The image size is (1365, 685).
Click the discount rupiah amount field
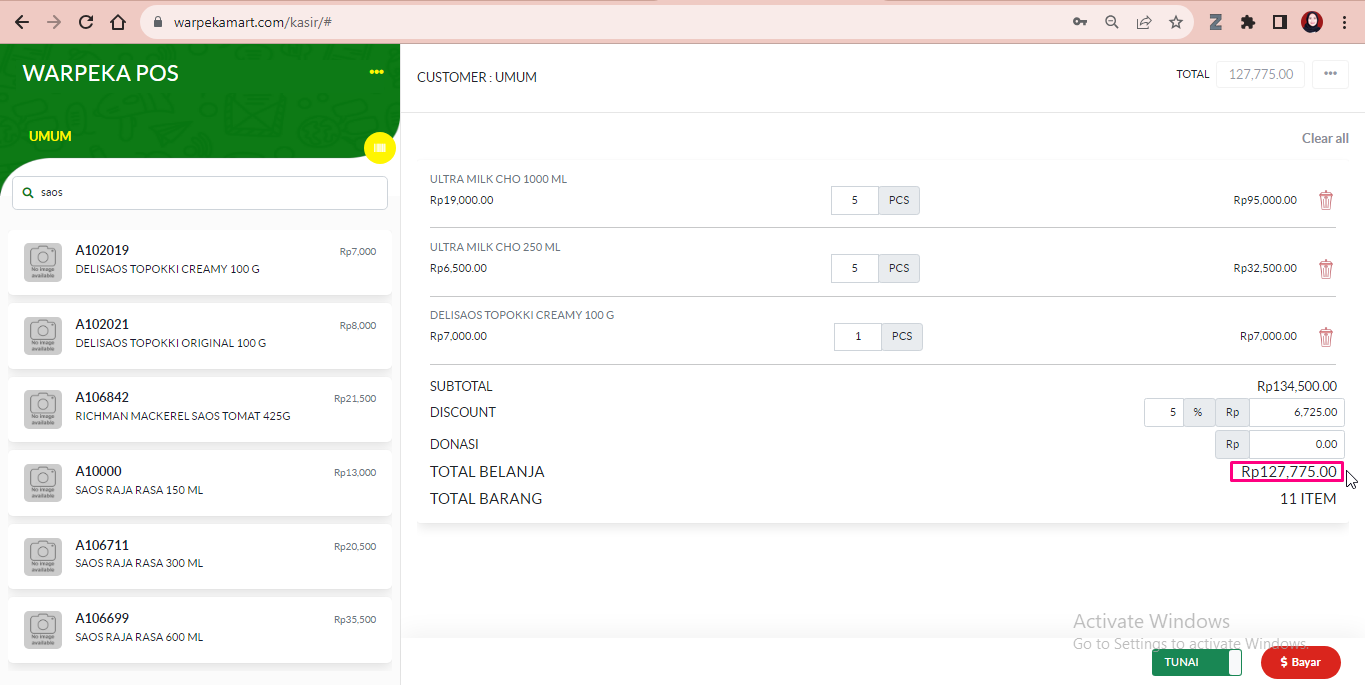[1296, 412]
